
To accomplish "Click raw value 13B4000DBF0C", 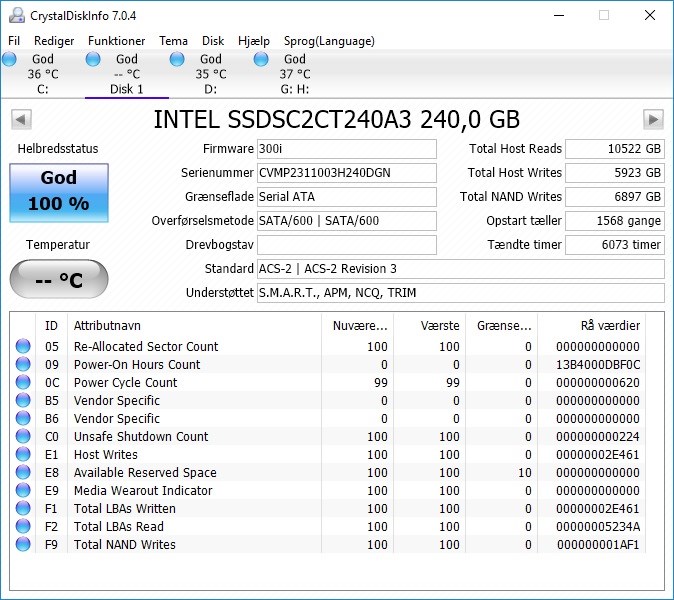I will pos(598,364).
